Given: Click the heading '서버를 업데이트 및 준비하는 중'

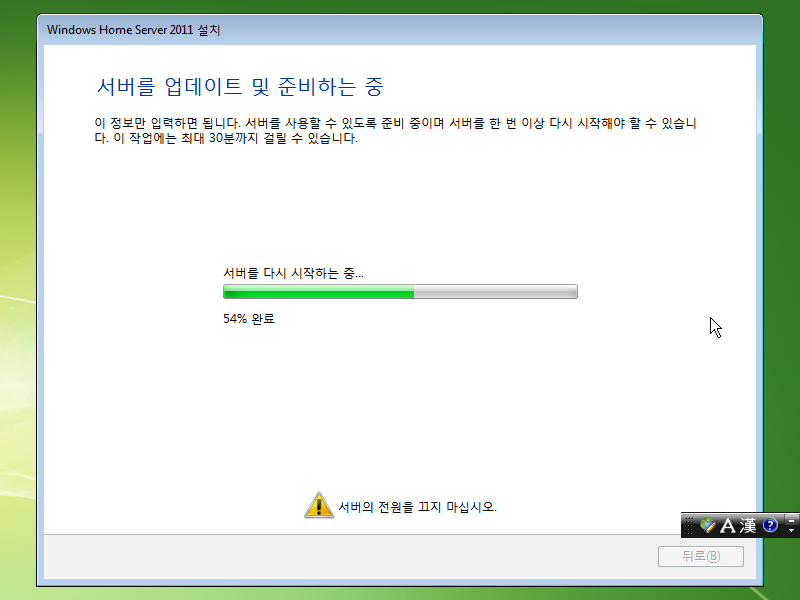Looking at the screenshot, I should pos(240,86).
